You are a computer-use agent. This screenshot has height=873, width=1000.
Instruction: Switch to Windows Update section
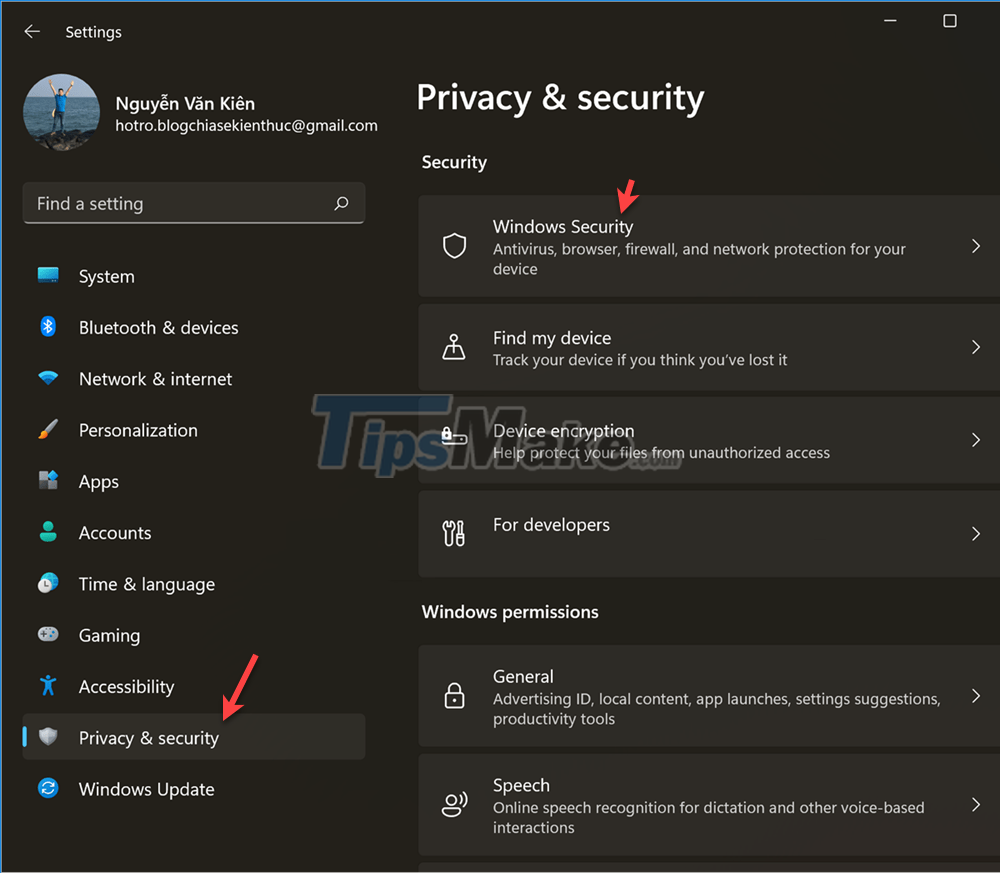click(x=145, y=789)
